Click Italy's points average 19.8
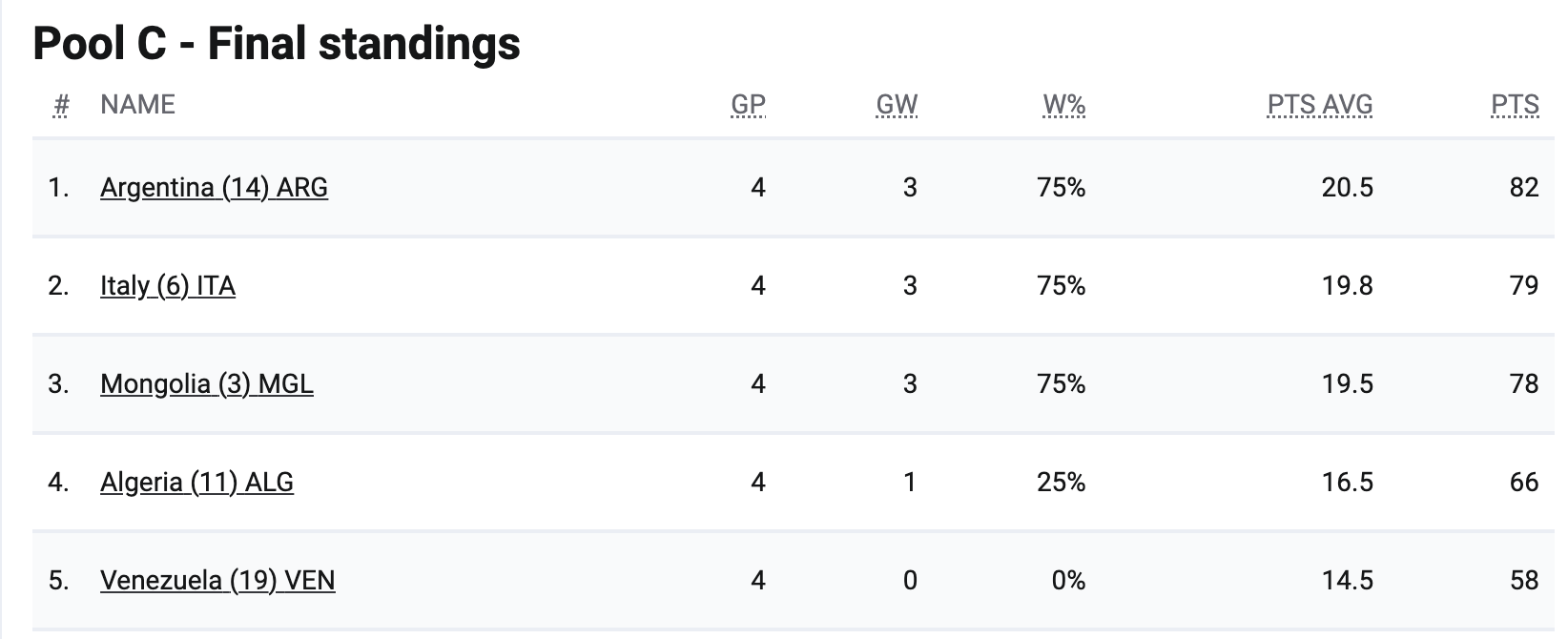Image resolution: width=1568 pixels, height=639 pixels. point(1347,286)
